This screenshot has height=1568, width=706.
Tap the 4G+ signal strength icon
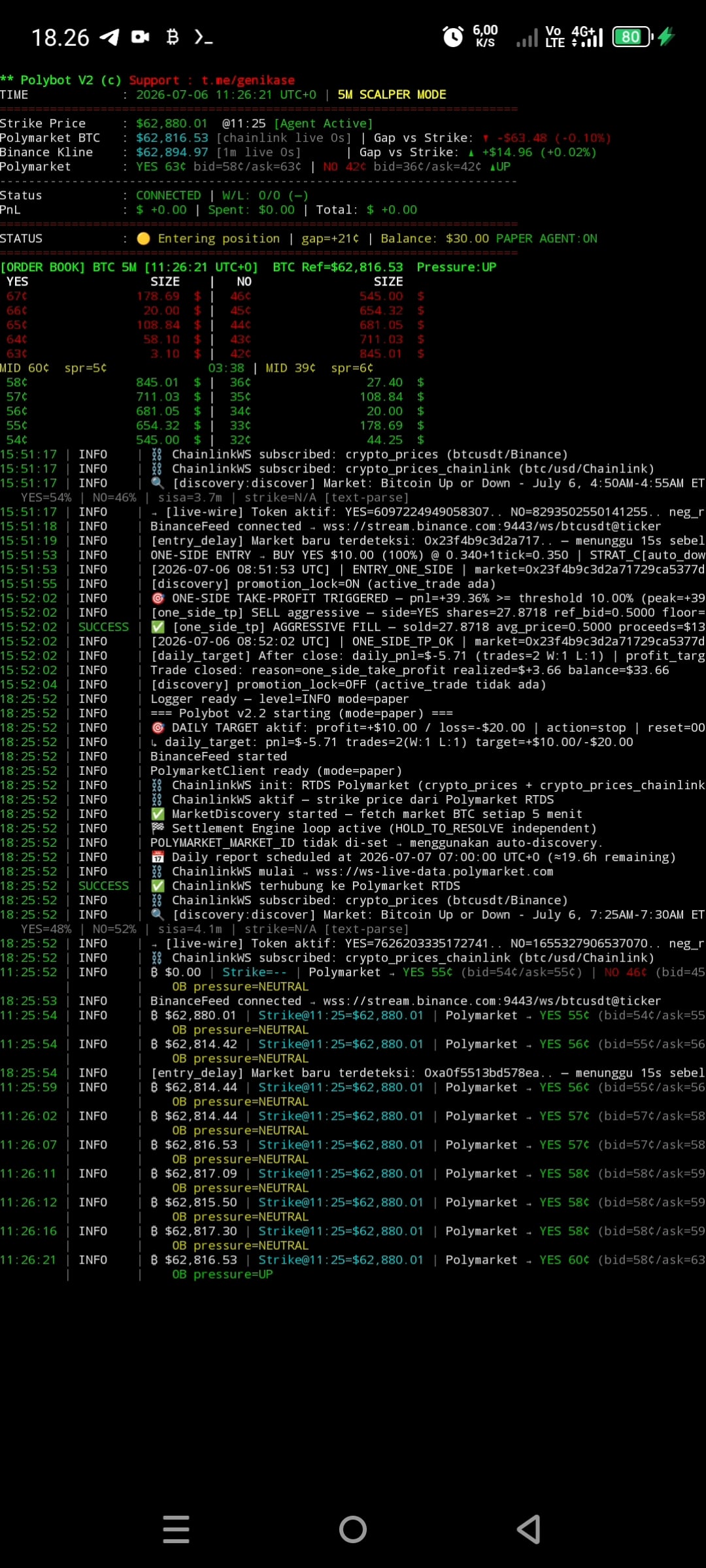coord(586,37)
